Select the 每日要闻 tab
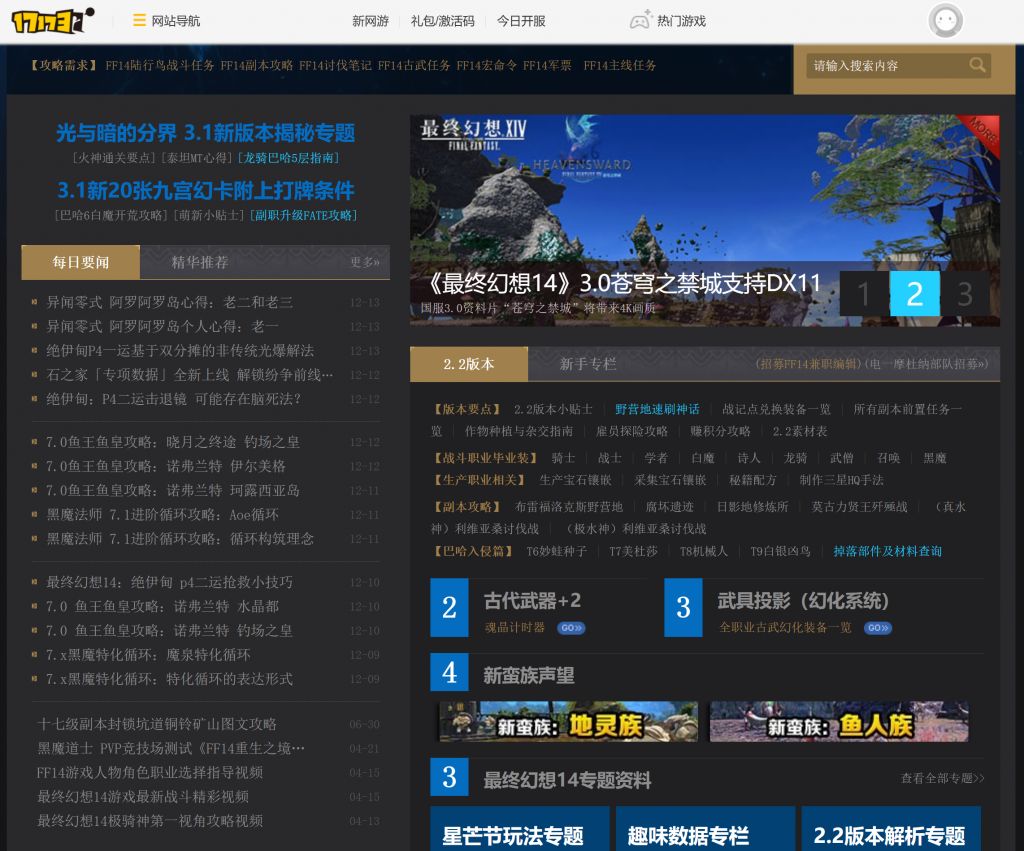The width and height of the screenshot is (1024, 851). tap(80, 262)
